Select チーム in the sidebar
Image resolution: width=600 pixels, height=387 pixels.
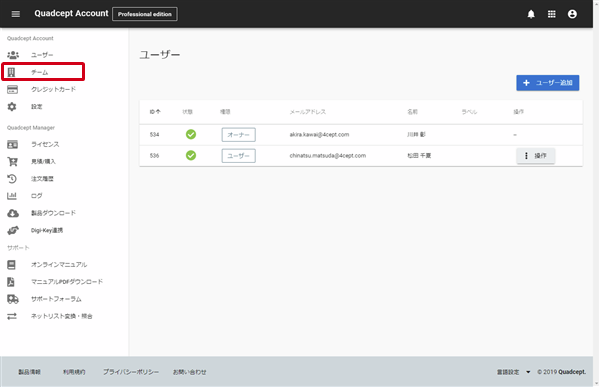(39, 72)
